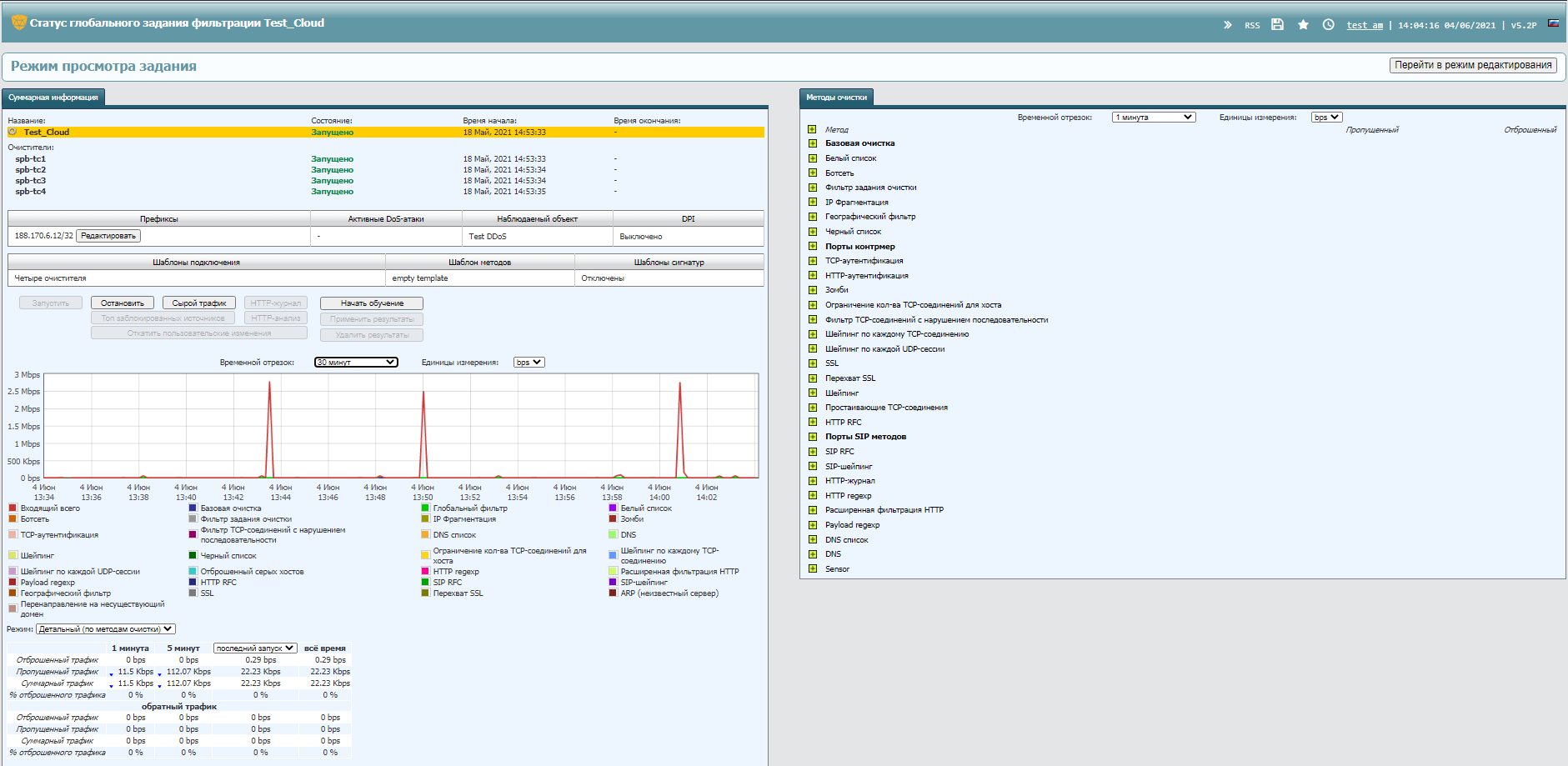This screenshot has width=1568, height=766.
Task: Click the double-chevron icon next to RSS
Action: (1227, 25)
